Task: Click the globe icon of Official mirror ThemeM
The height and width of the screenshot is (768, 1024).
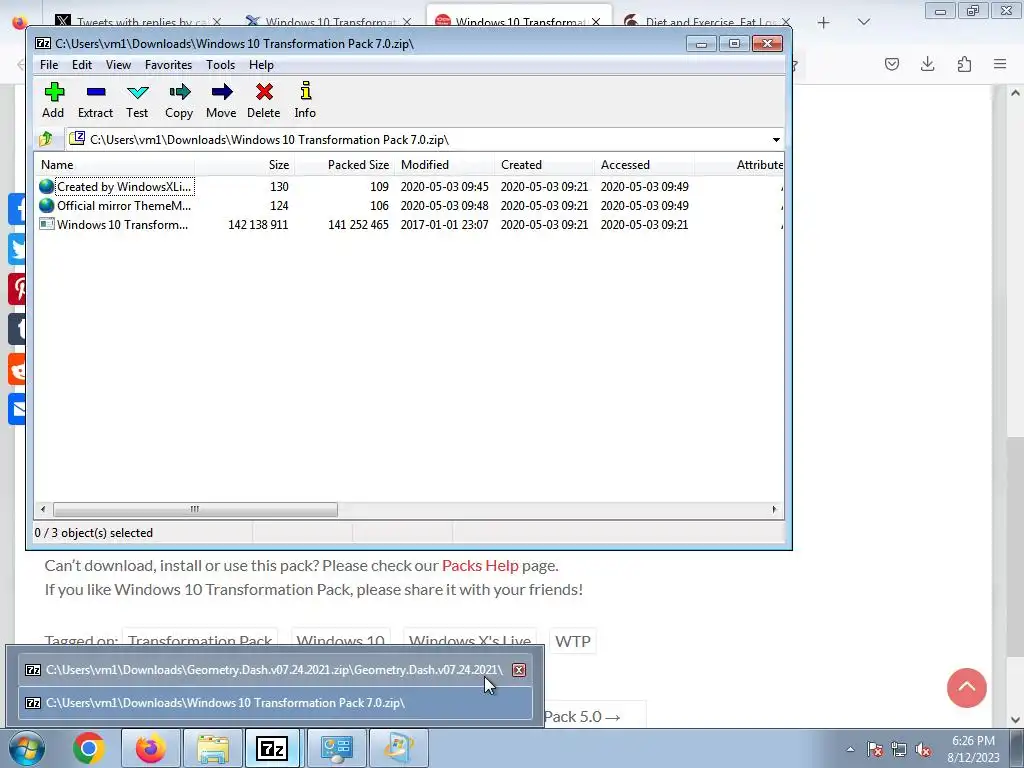Action: point(46,205)
